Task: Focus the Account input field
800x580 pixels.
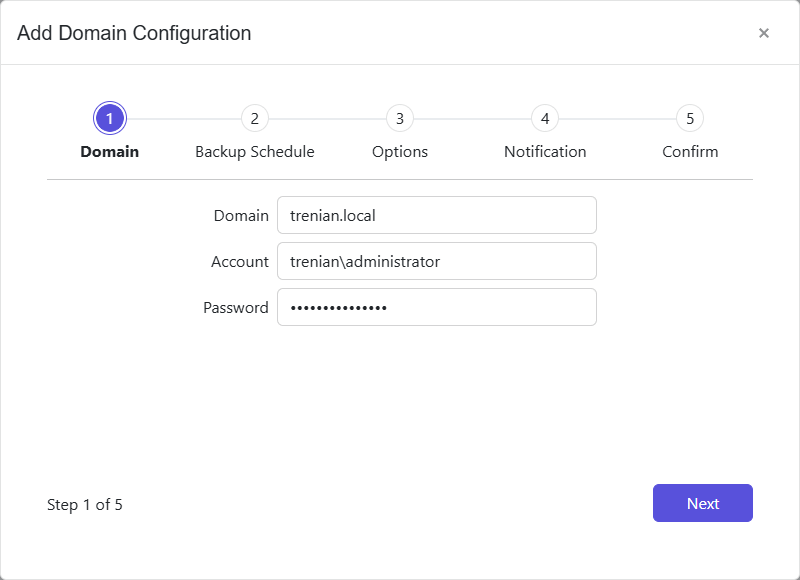Action: pos(437,261)
